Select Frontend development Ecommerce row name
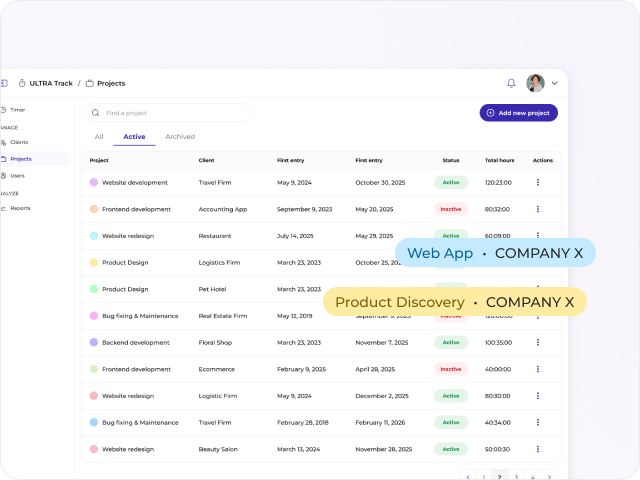 pos(136,369)
